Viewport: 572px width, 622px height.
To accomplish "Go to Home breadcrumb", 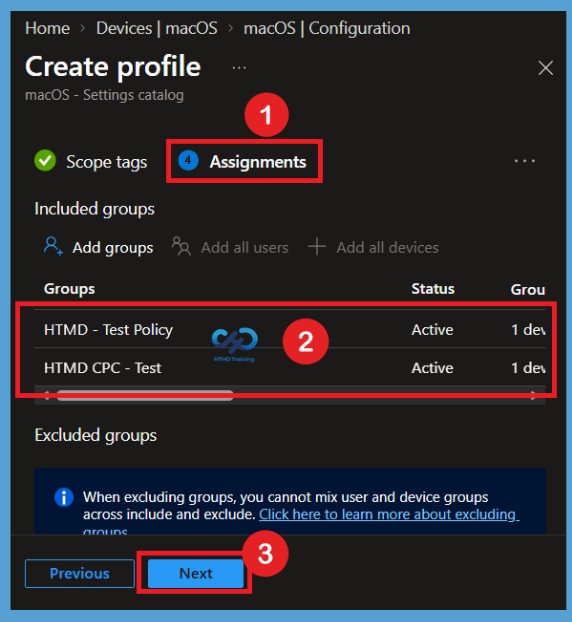I will click(x=47, y=28).
